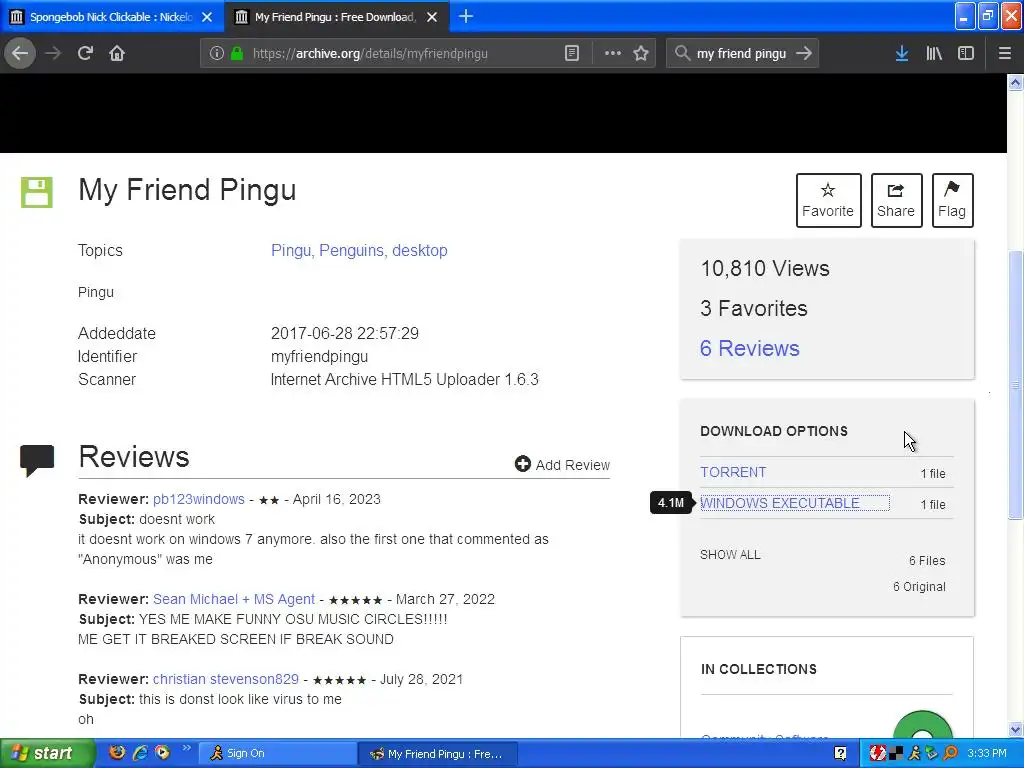Bookmark this page with the star icon

click(x=641, y=54)
